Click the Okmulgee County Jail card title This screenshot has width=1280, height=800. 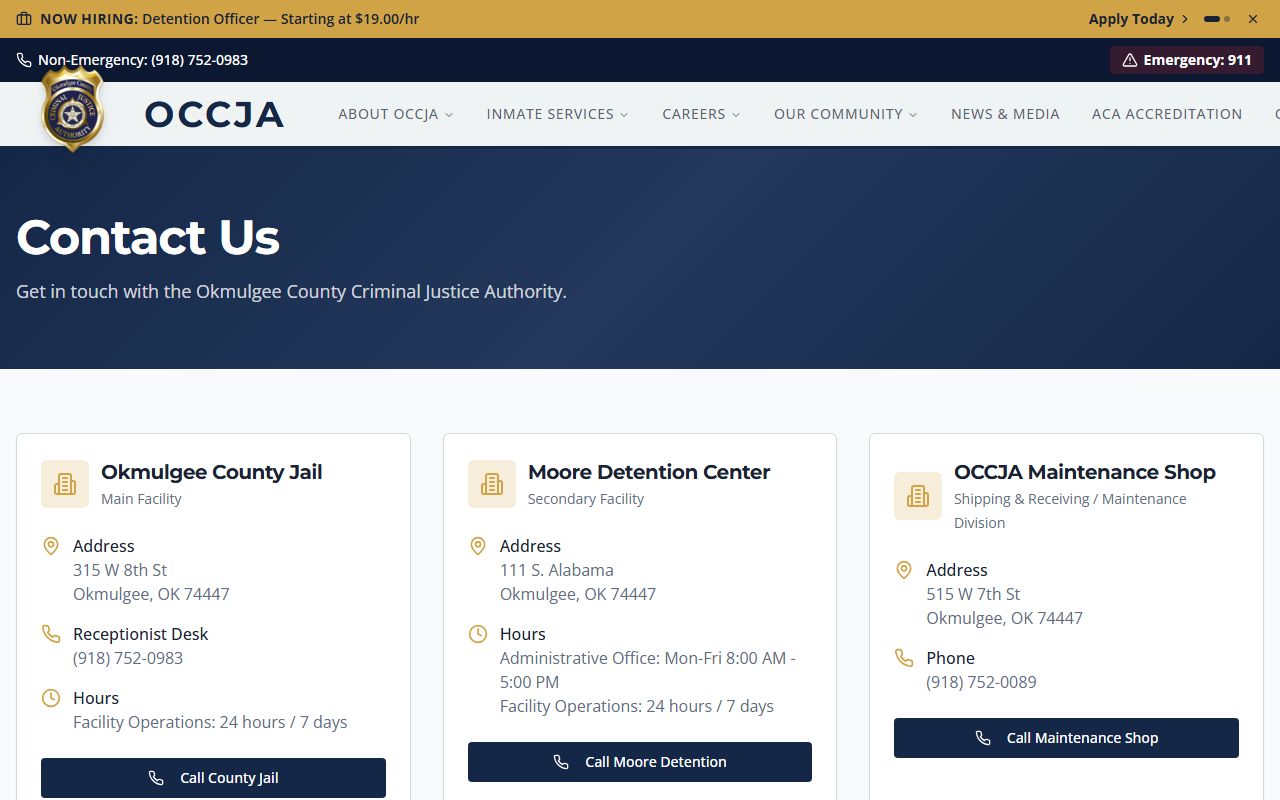[212, 472]
